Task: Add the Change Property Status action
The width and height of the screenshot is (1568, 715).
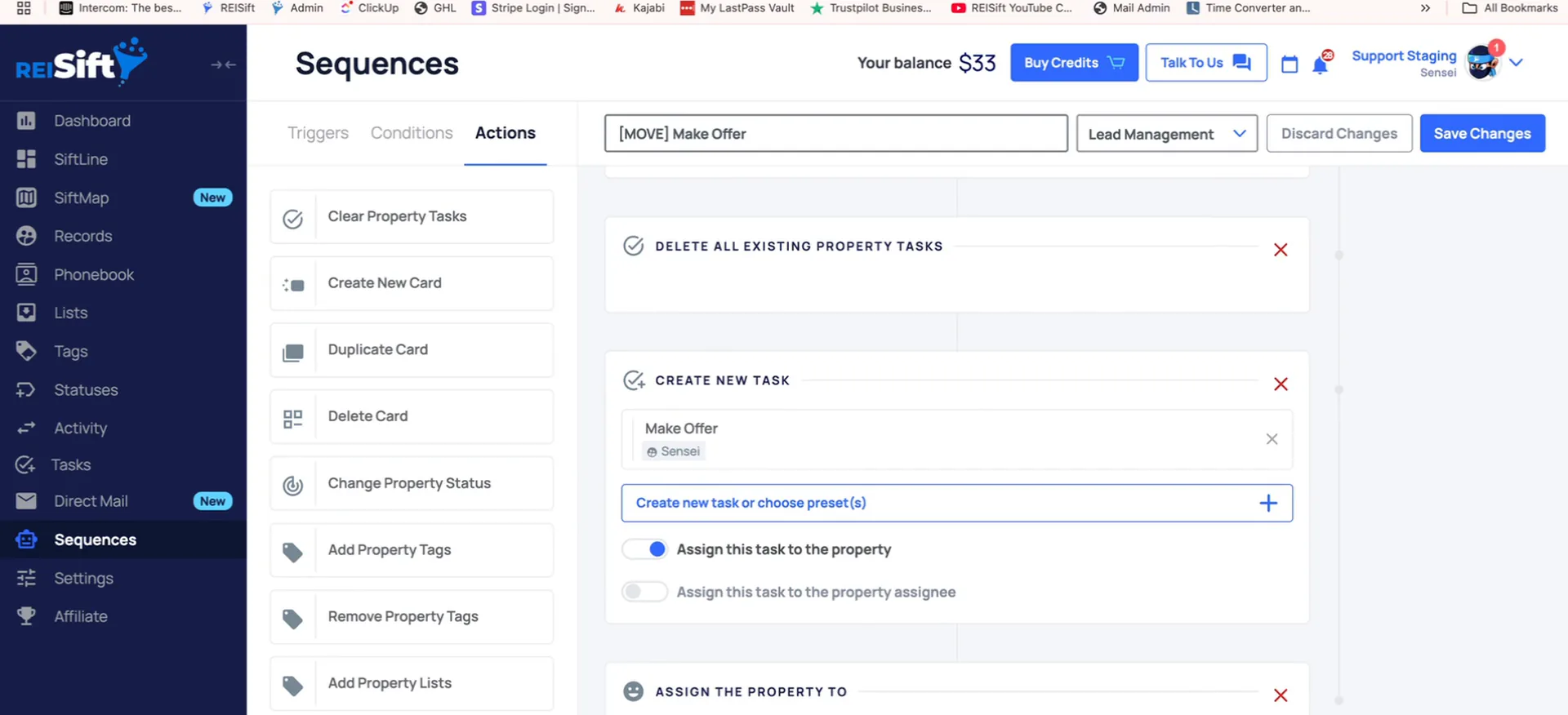Action: pyautogui.click(x=412, y=484)
